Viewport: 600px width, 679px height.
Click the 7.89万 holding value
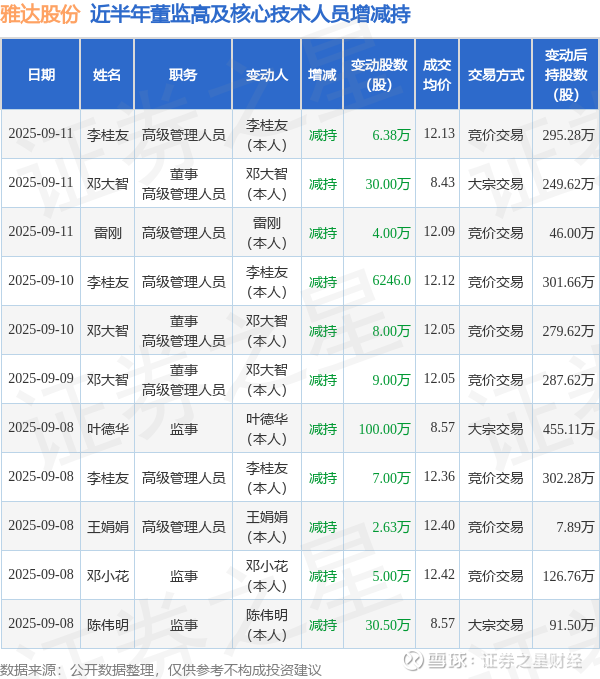pos(575,526)
